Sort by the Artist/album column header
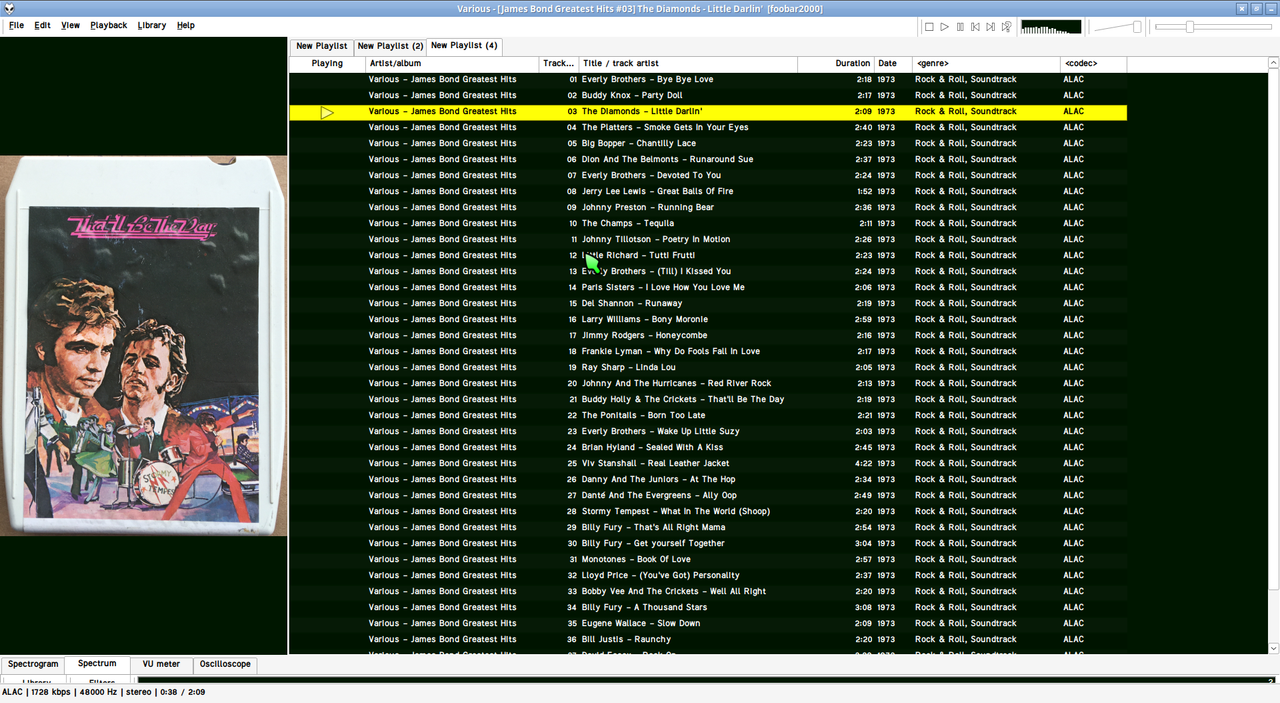This screenshot has height=703, width=1280. coord(452,63)
